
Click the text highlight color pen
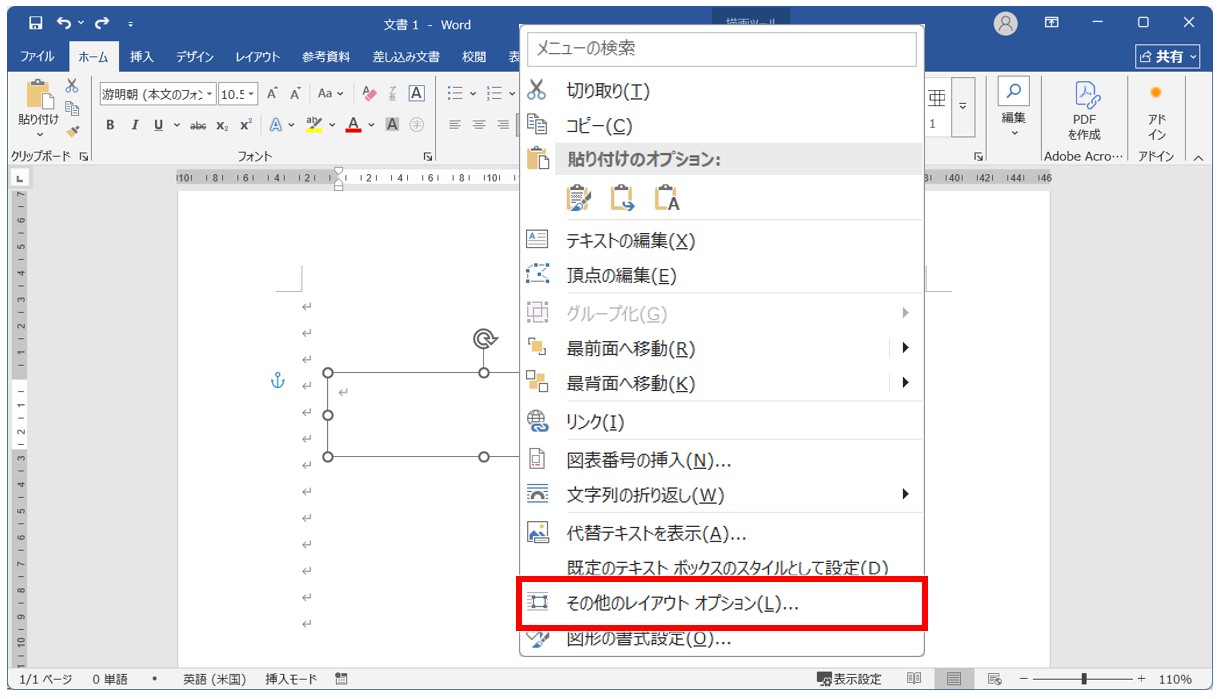coord(314,125)
